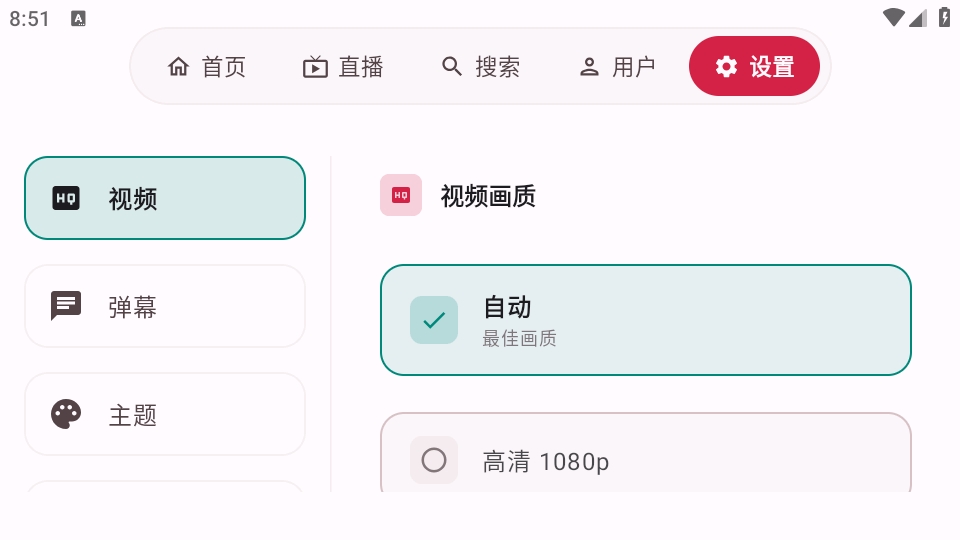
Task: Click the chat bubble icon for 弹幕
Action: point(66,306)
